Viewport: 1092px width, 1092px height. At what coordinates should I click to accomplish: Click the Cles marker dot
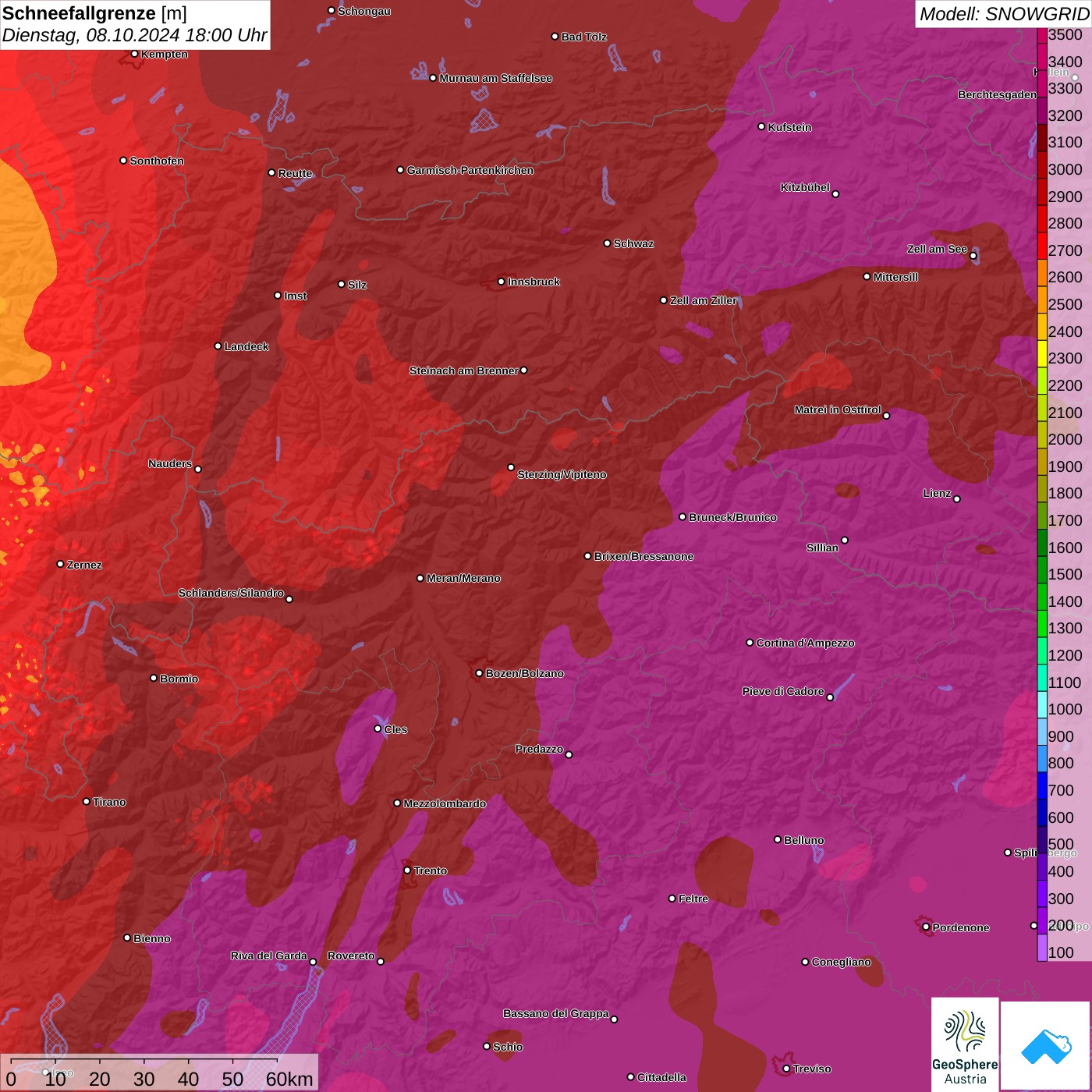point(378,729)
